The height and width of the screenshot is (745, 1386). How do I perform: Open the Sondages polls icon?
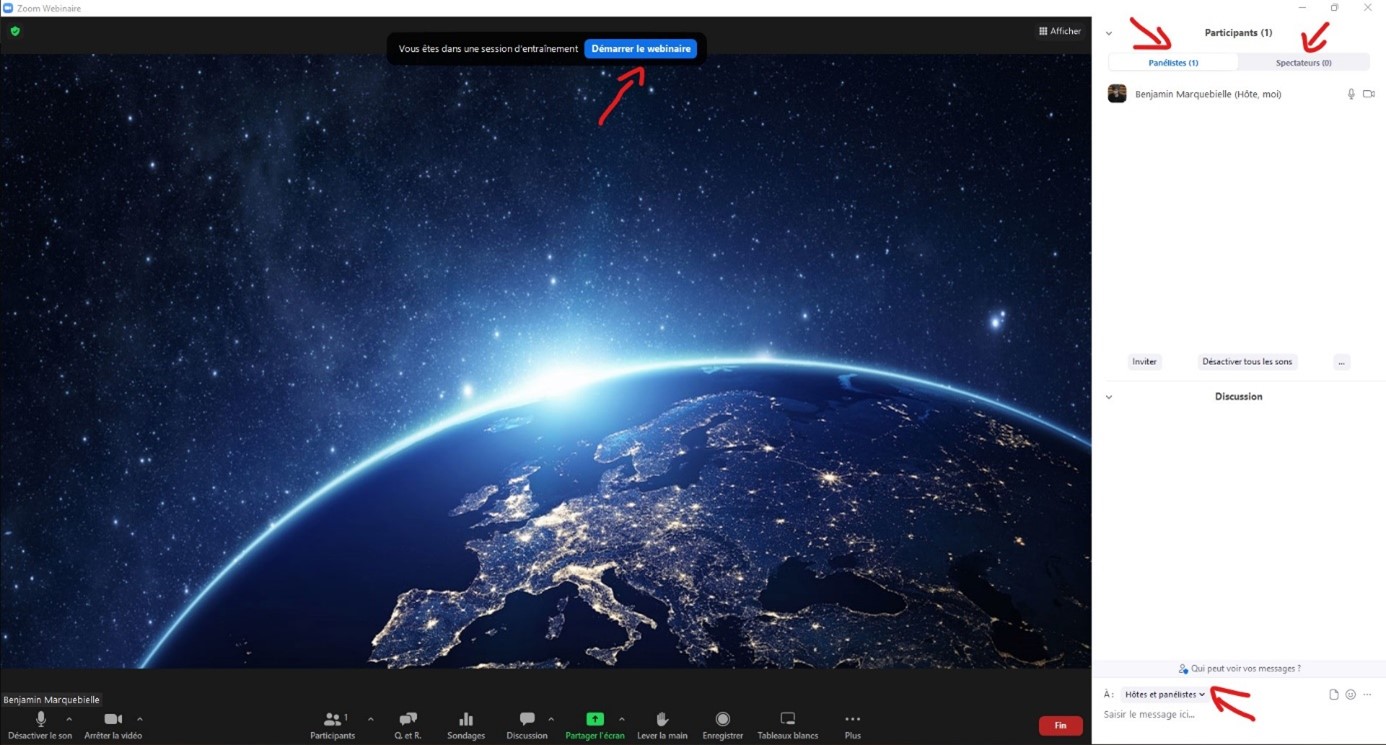point(466,720)
